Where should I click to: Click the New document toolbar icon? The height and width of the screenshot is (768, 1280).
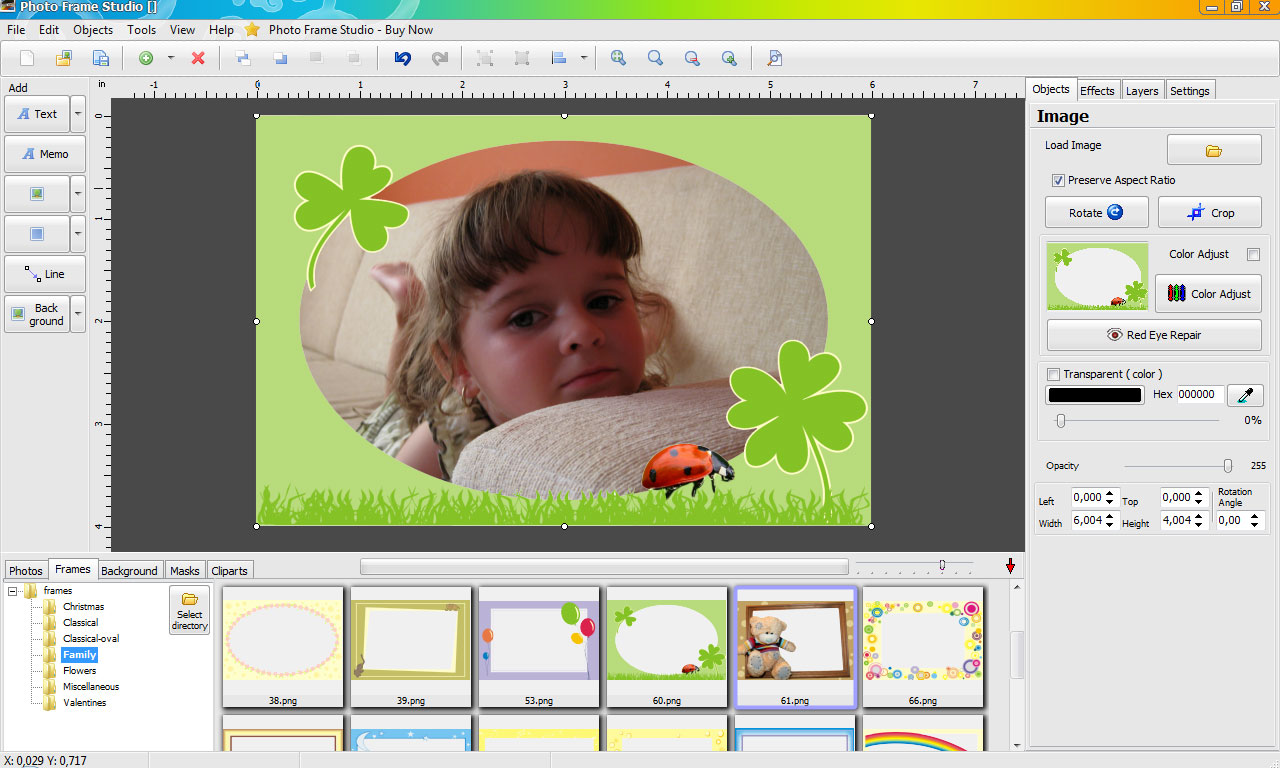click(x=27, y=58)
